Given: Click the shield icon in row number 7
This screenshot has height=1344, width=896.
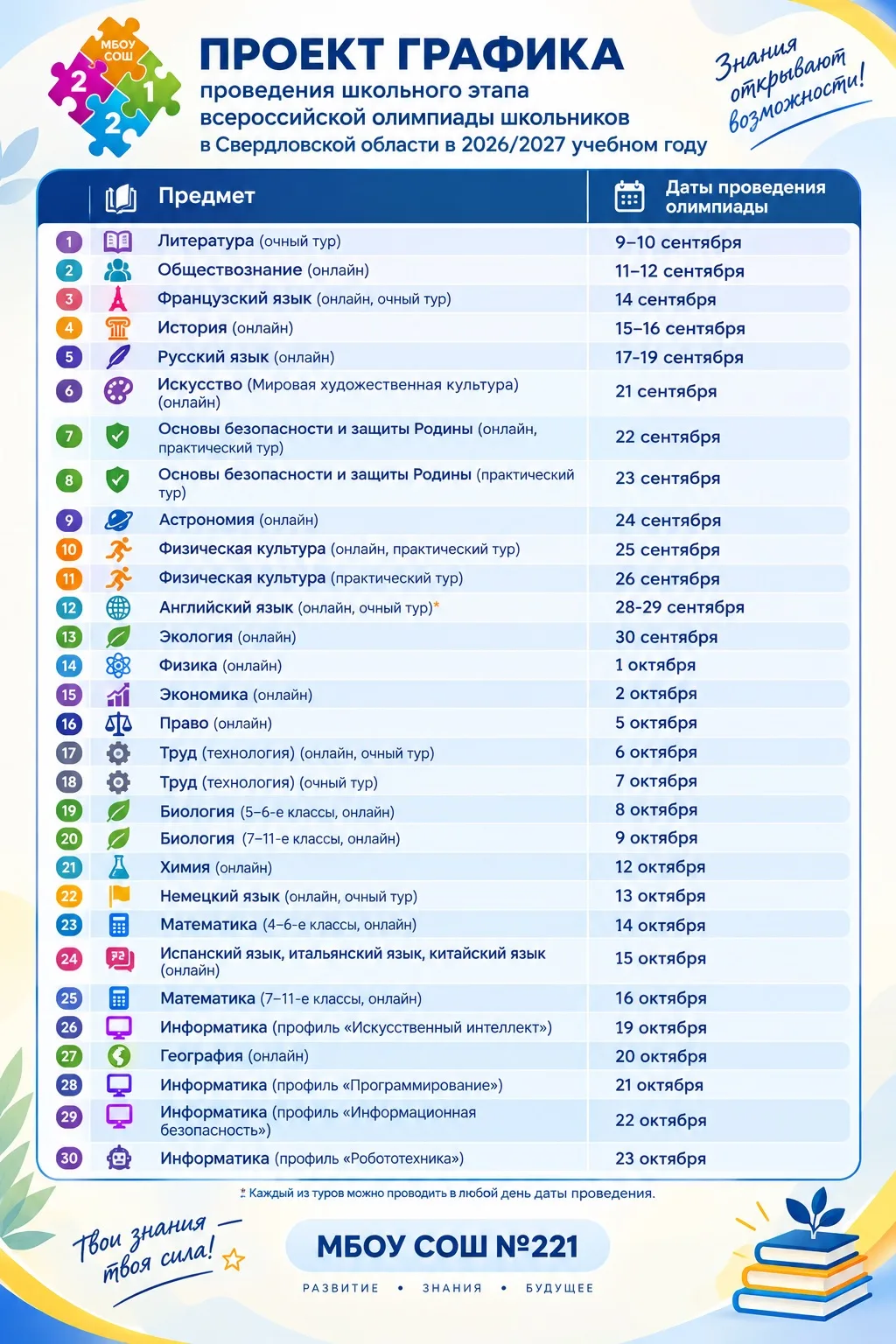Looking at the screenshot, I should (x=117, y=436).
